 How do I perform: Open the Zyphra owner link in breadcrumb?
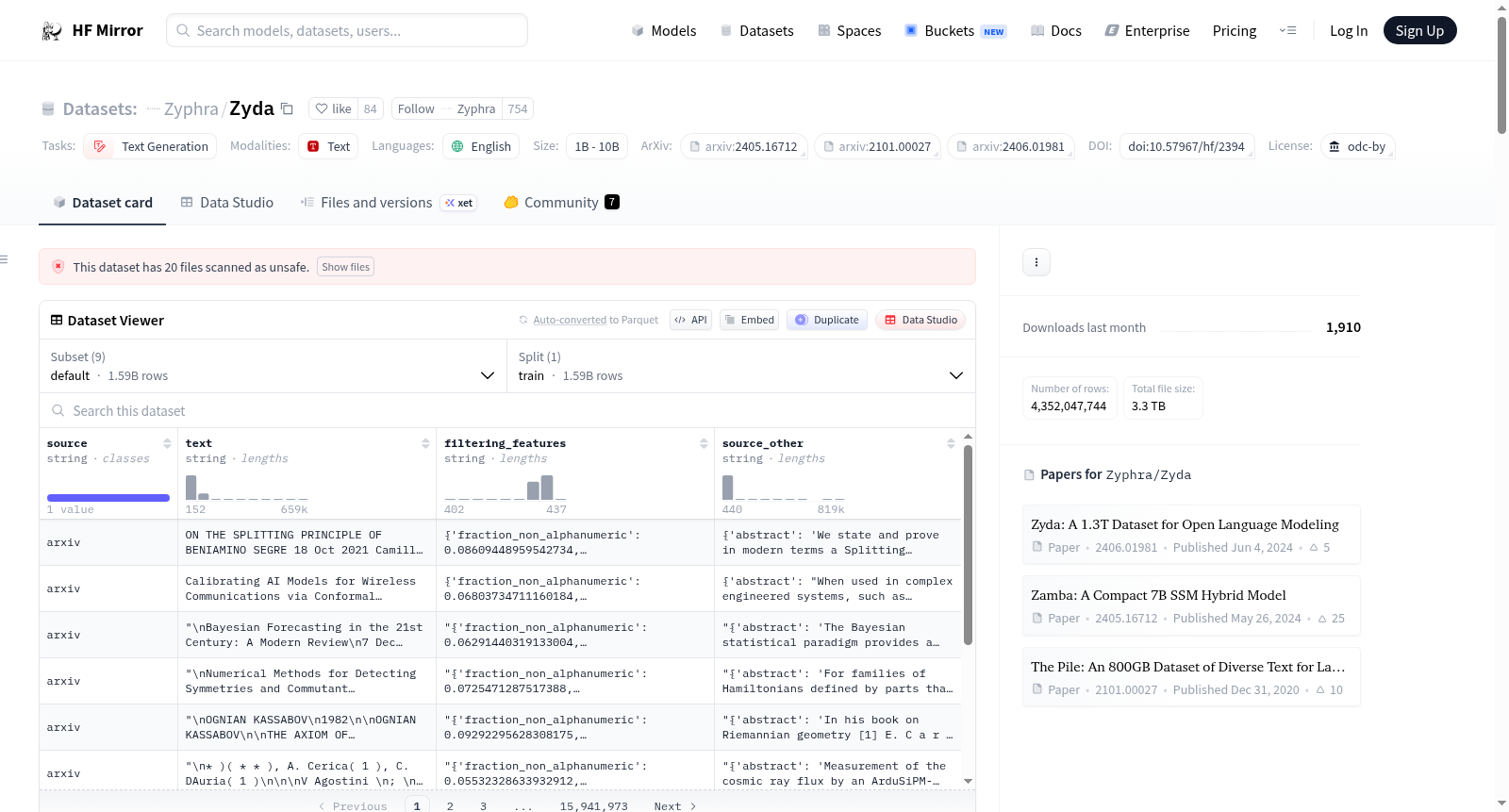191,109
